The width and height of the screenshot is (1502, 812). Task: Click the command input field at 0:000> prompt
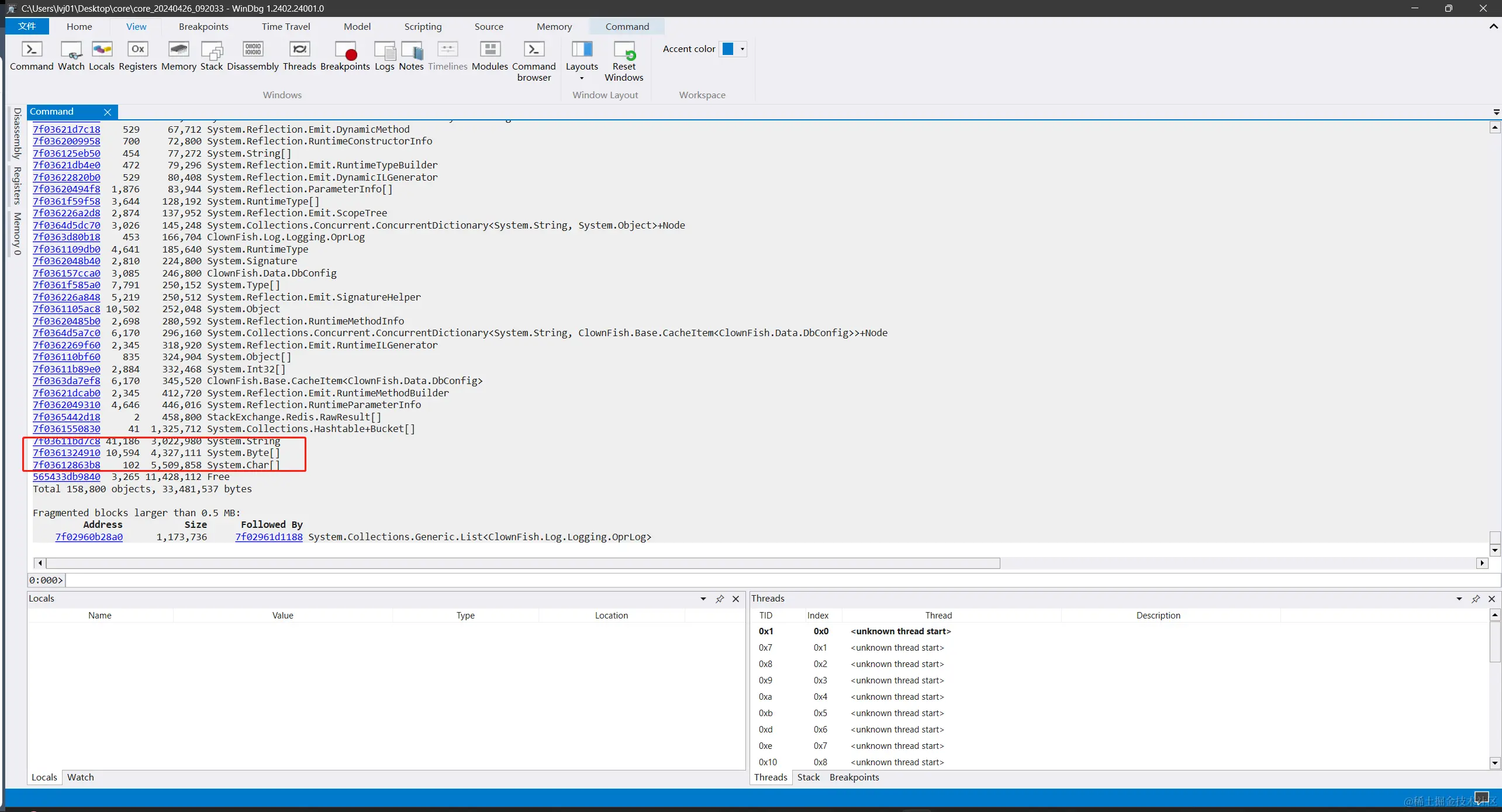[x=760, y=580]
